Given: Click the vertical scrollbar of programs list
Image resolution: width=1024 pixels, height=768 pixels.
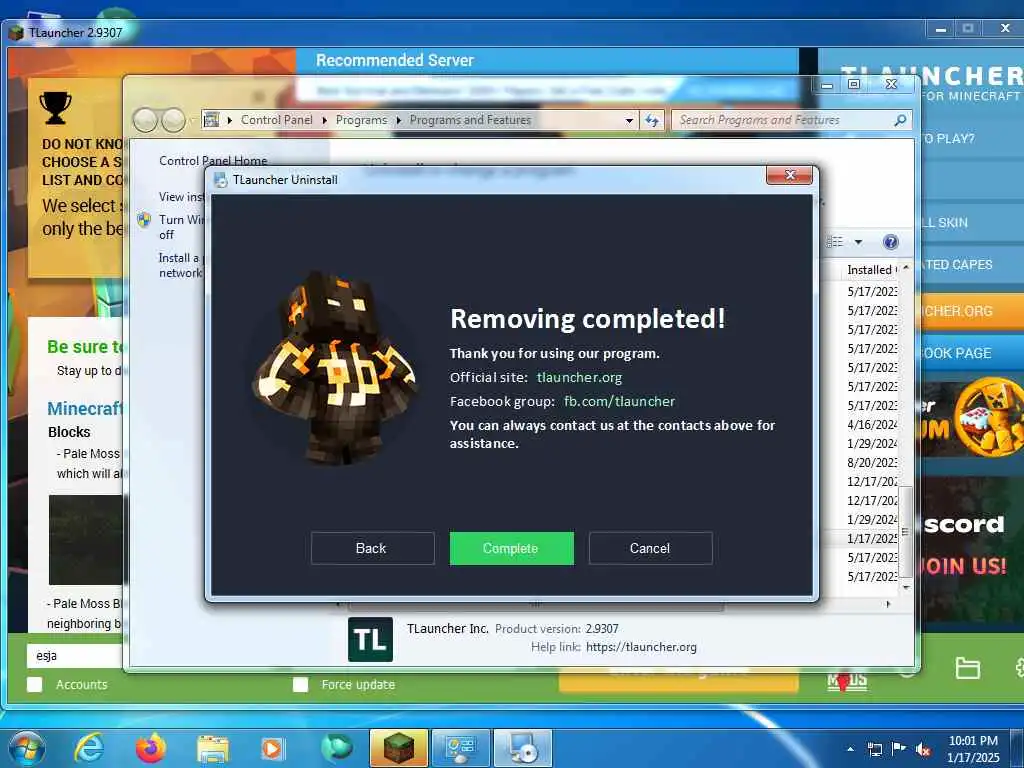Looking at the screenshot, I should [x=905, y=532].
